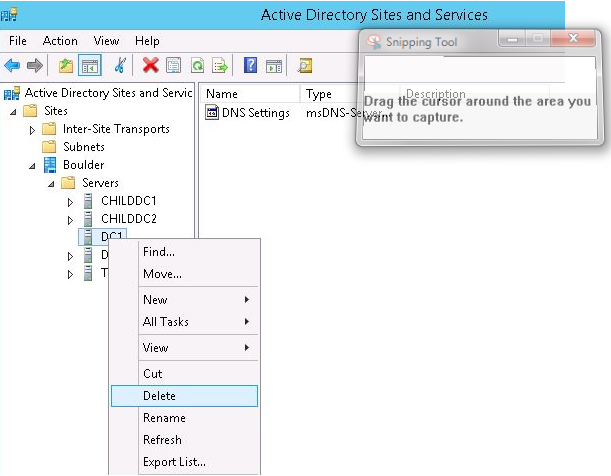Viewport: 611px width, 476px height.
Task: Open the File menu
Action: pyautogui.click(x=18, y=41)
